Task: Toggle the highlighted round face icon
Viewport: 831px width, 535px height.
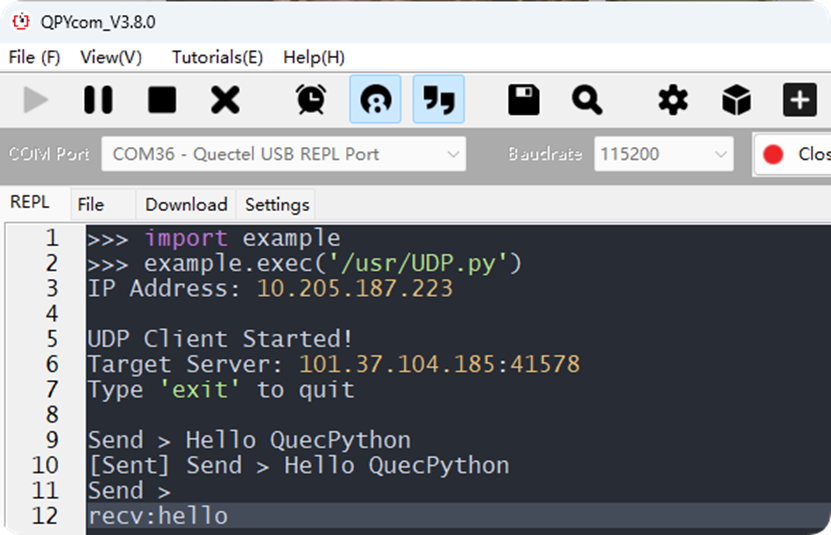Action: tap(375, 100)
